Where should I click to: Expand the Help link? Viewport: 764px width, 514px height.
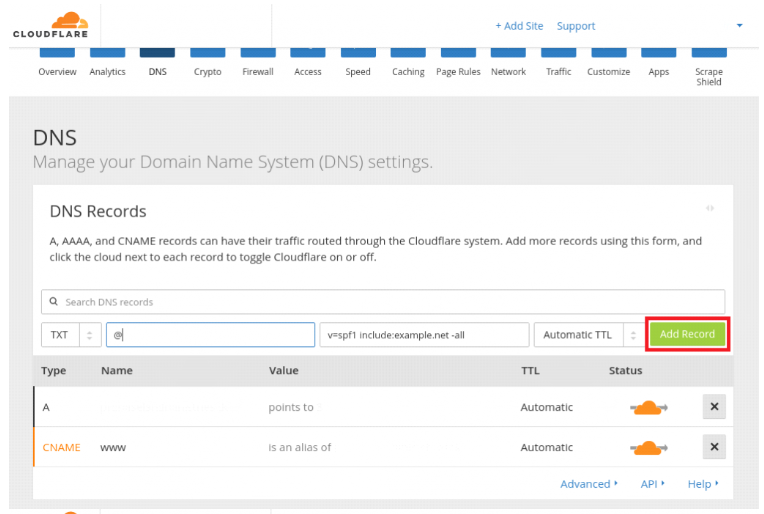[x=703, y=484]
